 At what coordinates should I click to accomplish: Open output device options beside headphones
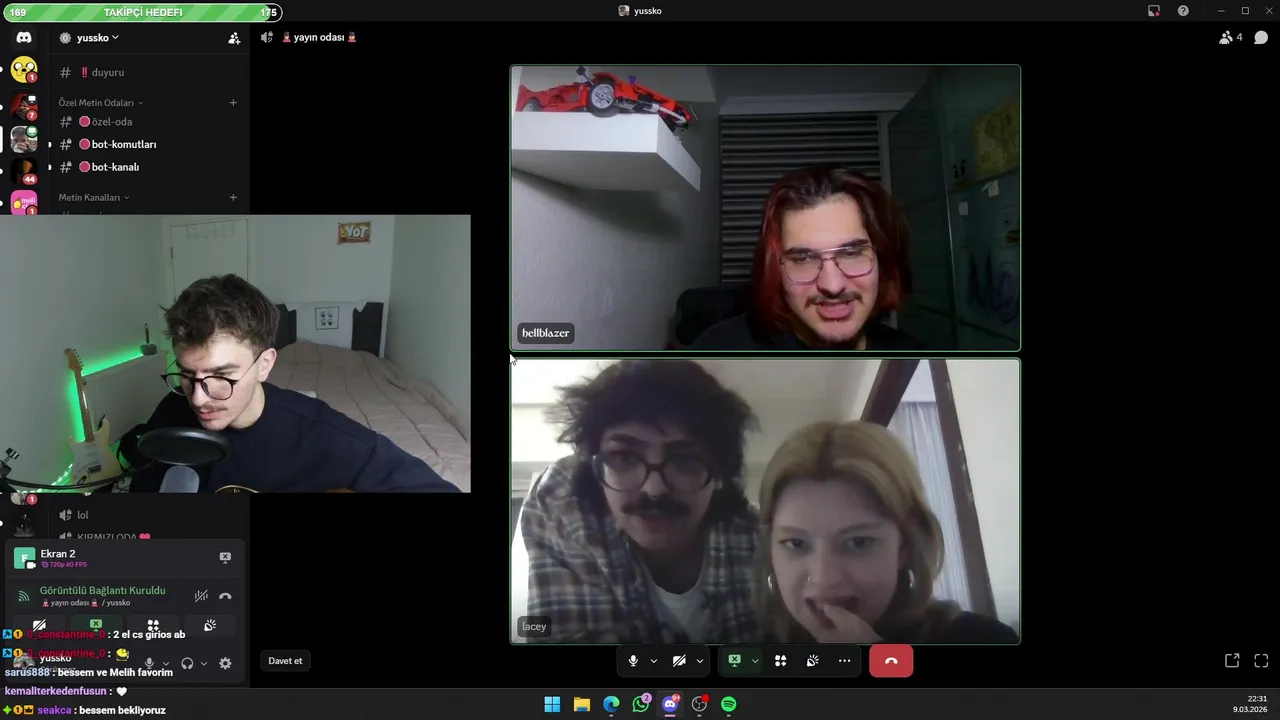click(204, 663)
